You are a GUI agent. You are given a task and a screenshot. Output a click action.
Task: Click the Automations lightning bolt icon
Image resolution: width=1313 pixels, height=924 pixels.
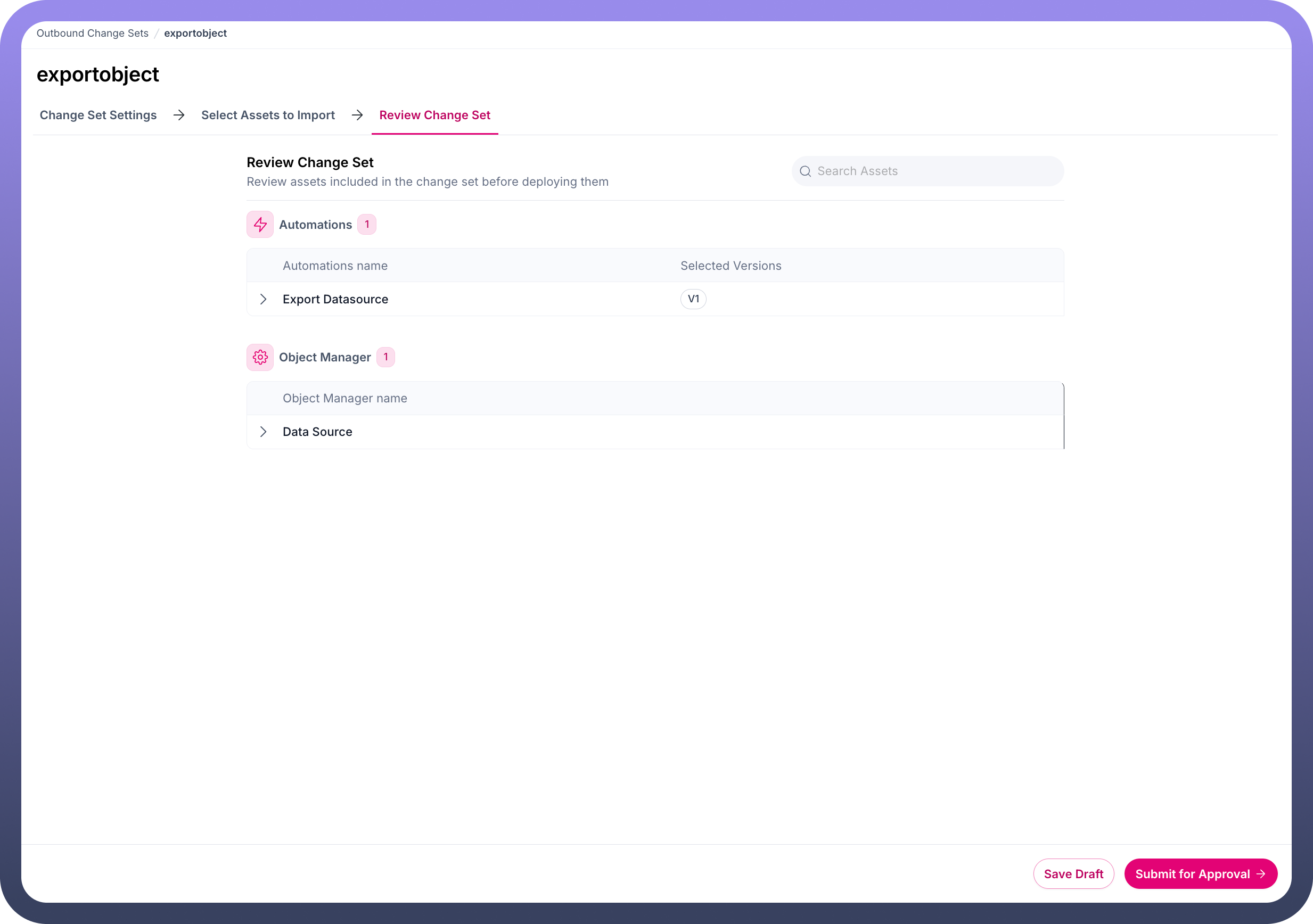pos(260,225)
